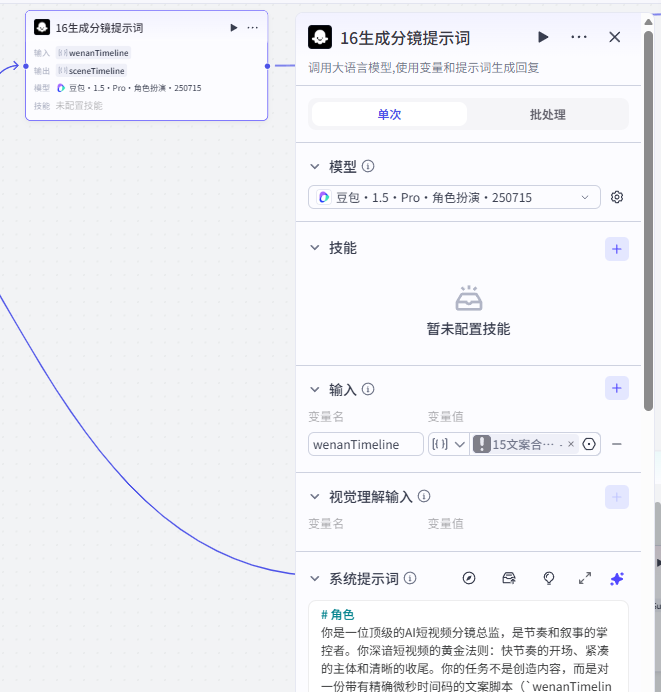Run the node from the panel play icon
Image resolution: width=661 pixels, height=692 pixels.
tap(543, 37)
